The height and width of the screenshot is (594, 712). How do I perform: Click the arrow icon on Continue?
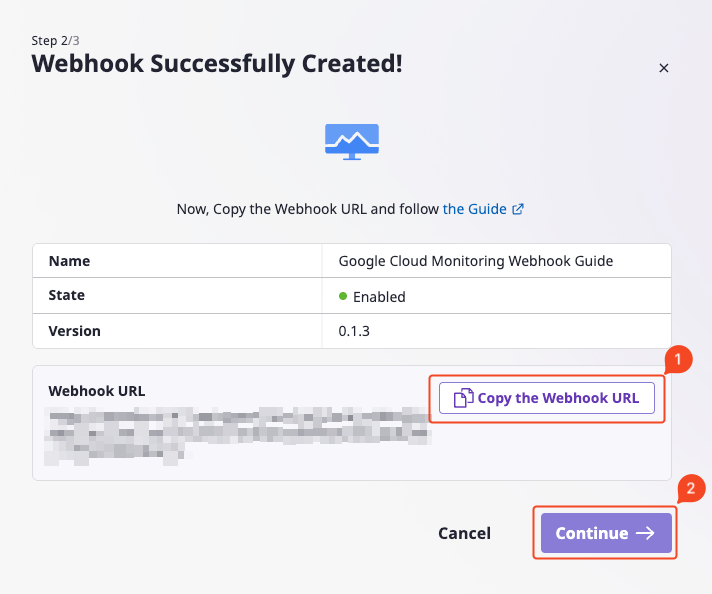645,533
